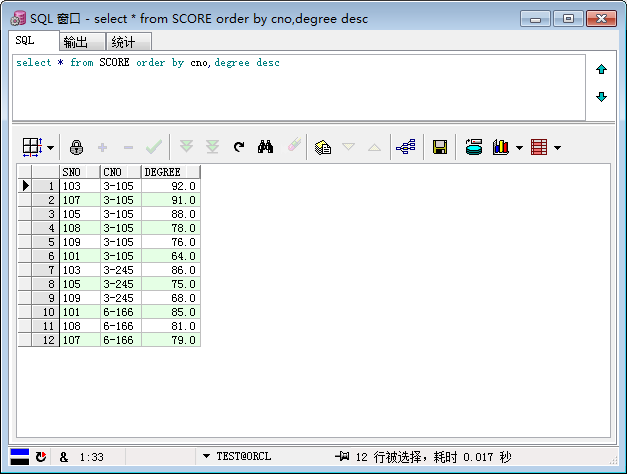Click the 3-245 cell in row 7
Viewport: 627px width, 474px height.
[x=120, y=270]
